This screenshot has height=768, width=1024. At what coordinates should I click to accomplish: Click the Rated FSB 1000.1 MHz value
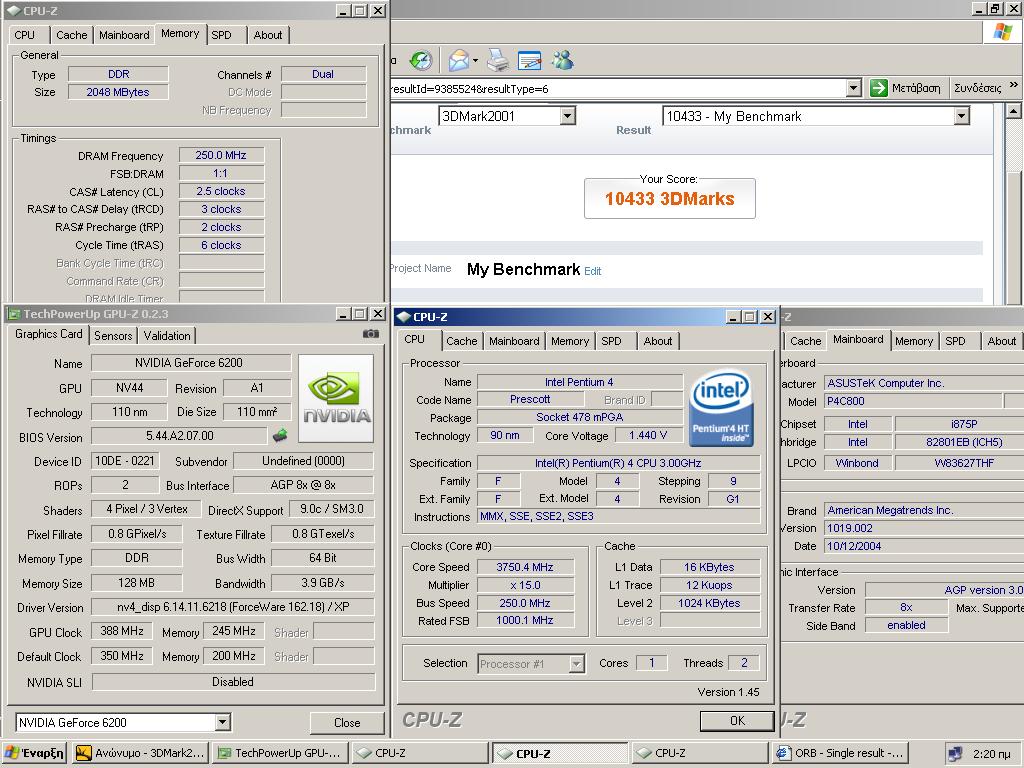(525, 620)
